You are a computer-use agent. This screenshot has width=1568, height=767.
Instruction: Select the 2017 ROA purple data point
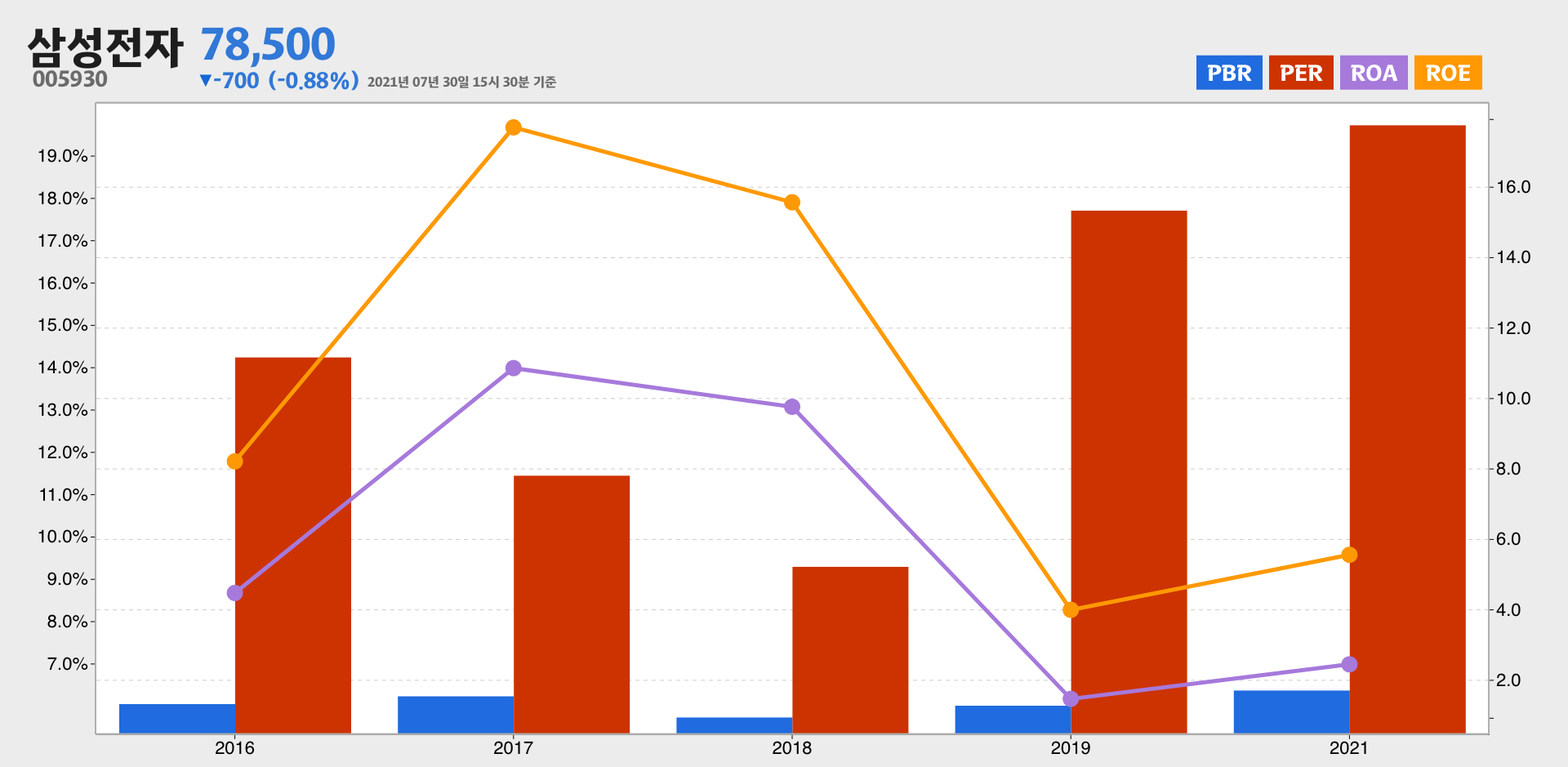(x=514, y=368)
